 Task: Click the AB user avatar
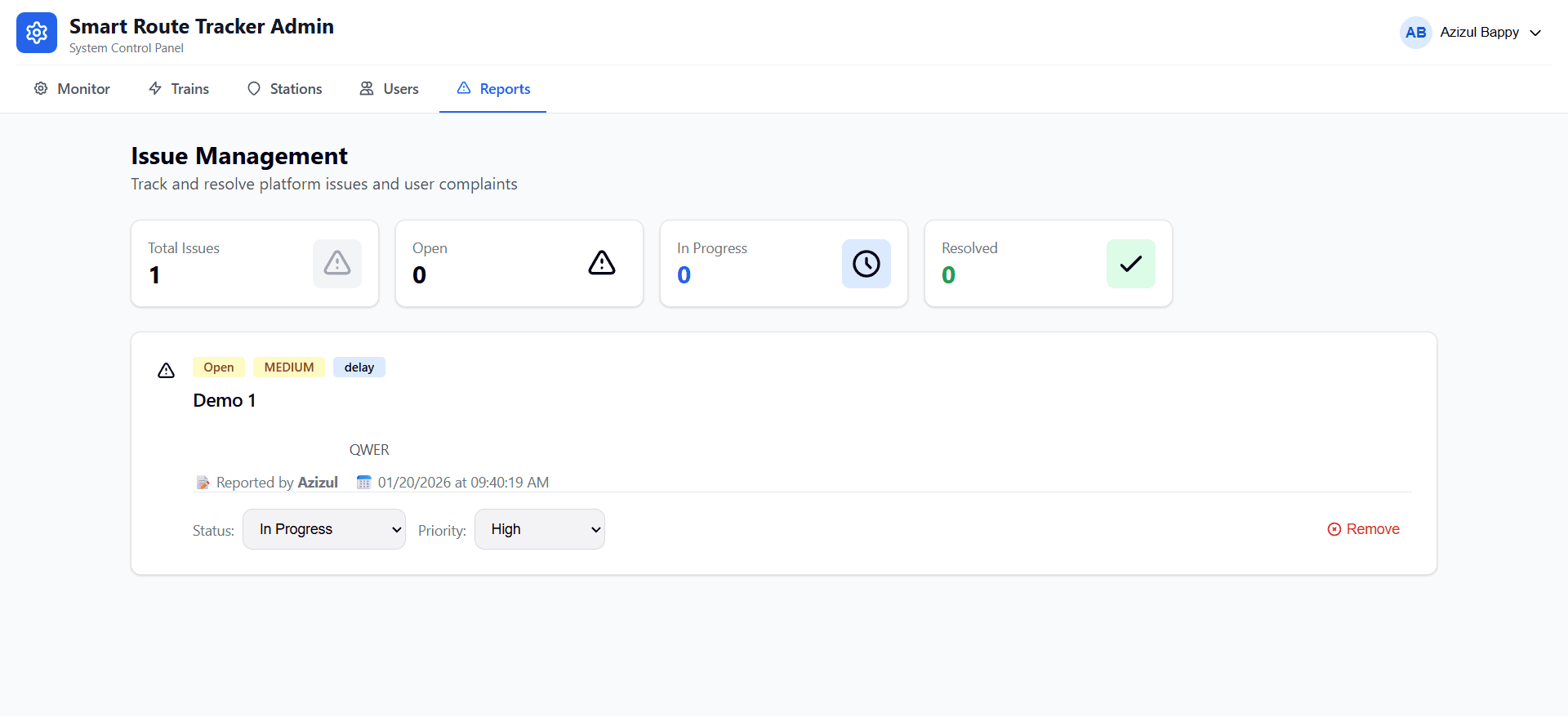(x=1416, y=33)
